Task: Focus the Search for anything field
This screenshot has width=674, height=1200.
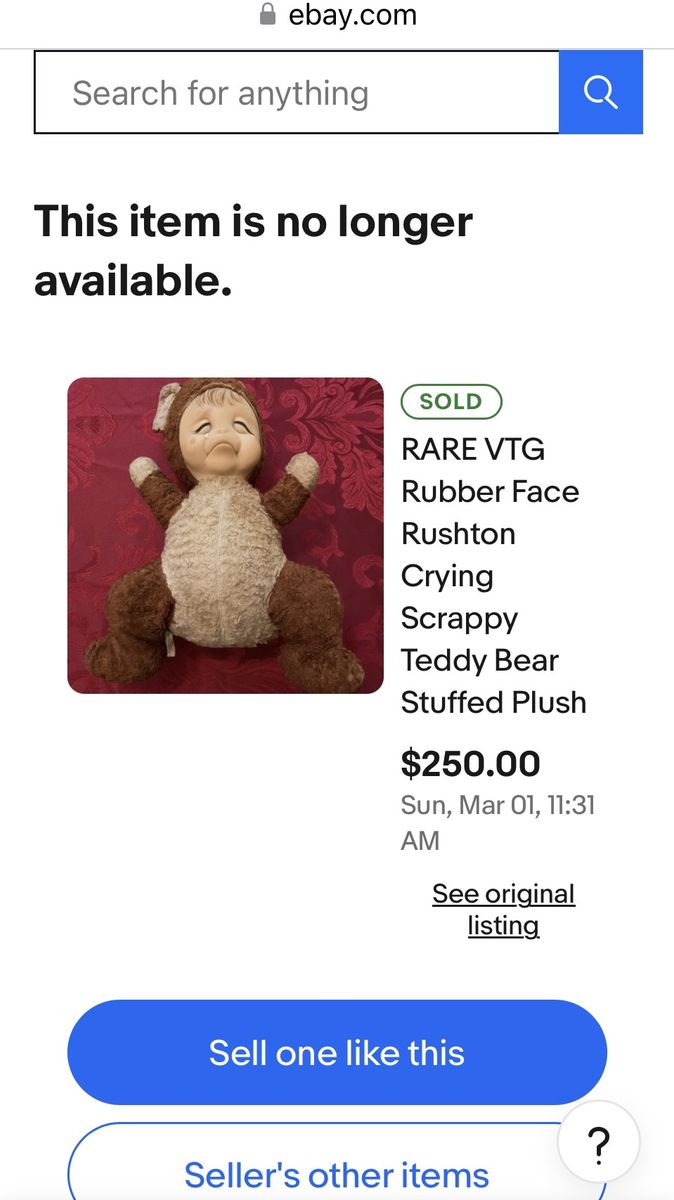Action: tap(296, 93)
